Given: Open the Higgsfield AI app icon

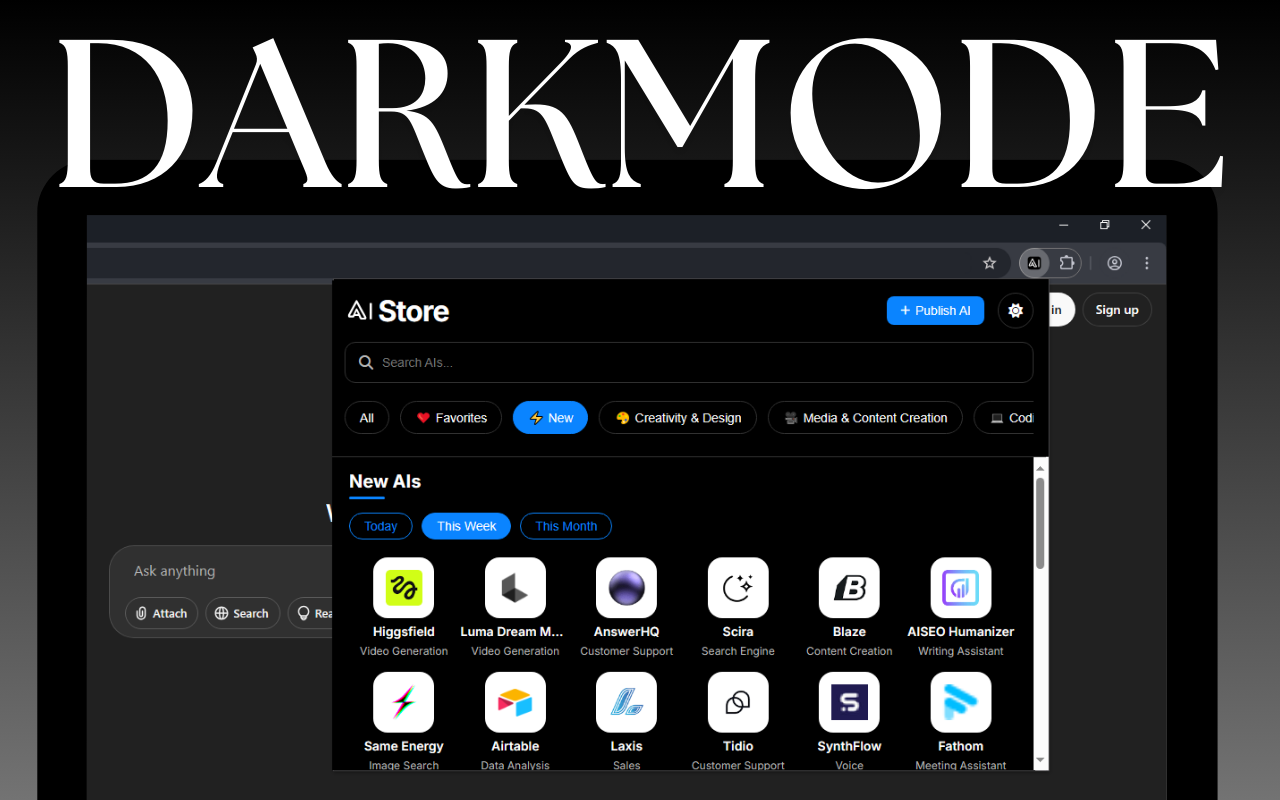Looking at the screenshot, I should click(403, 587).
